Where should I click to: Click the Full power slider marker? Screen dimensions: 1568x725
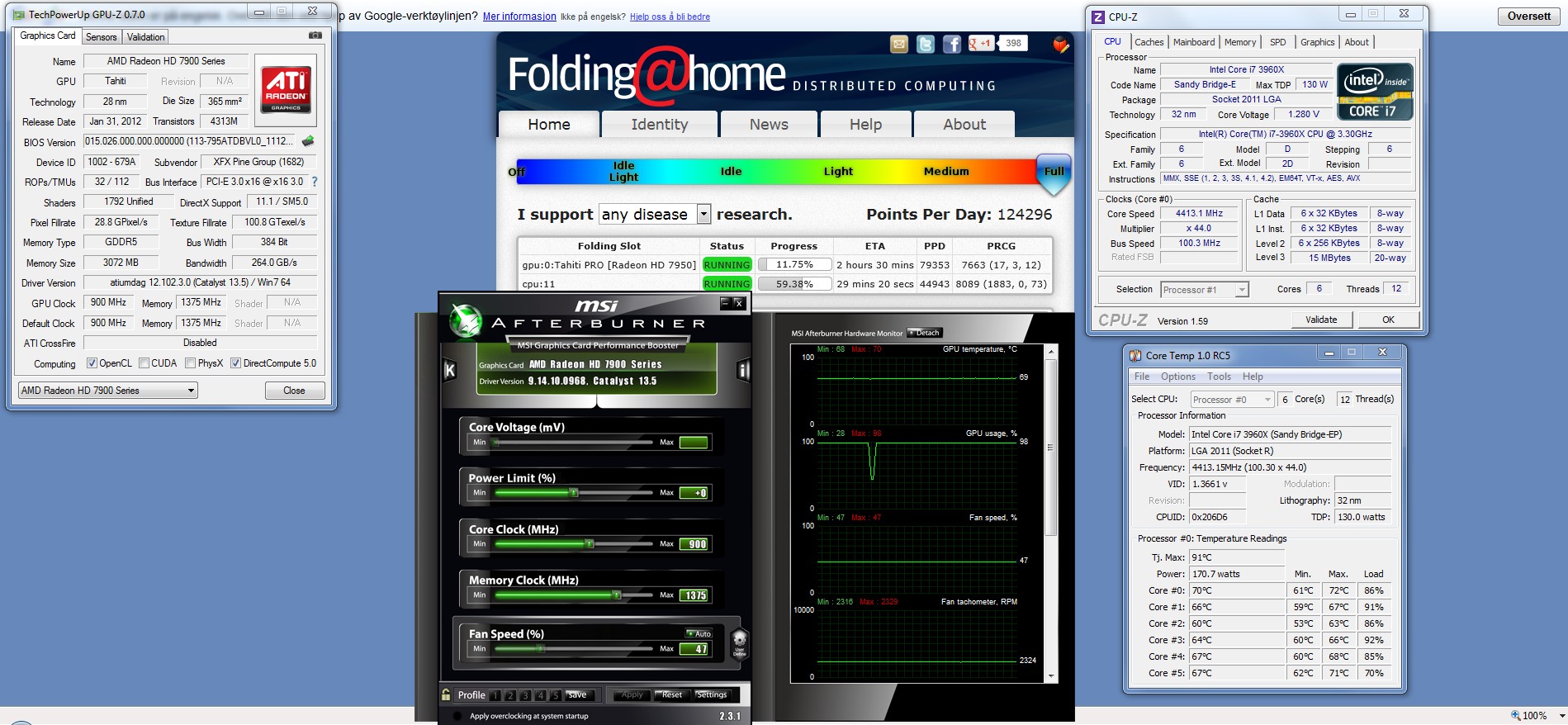1054,174
